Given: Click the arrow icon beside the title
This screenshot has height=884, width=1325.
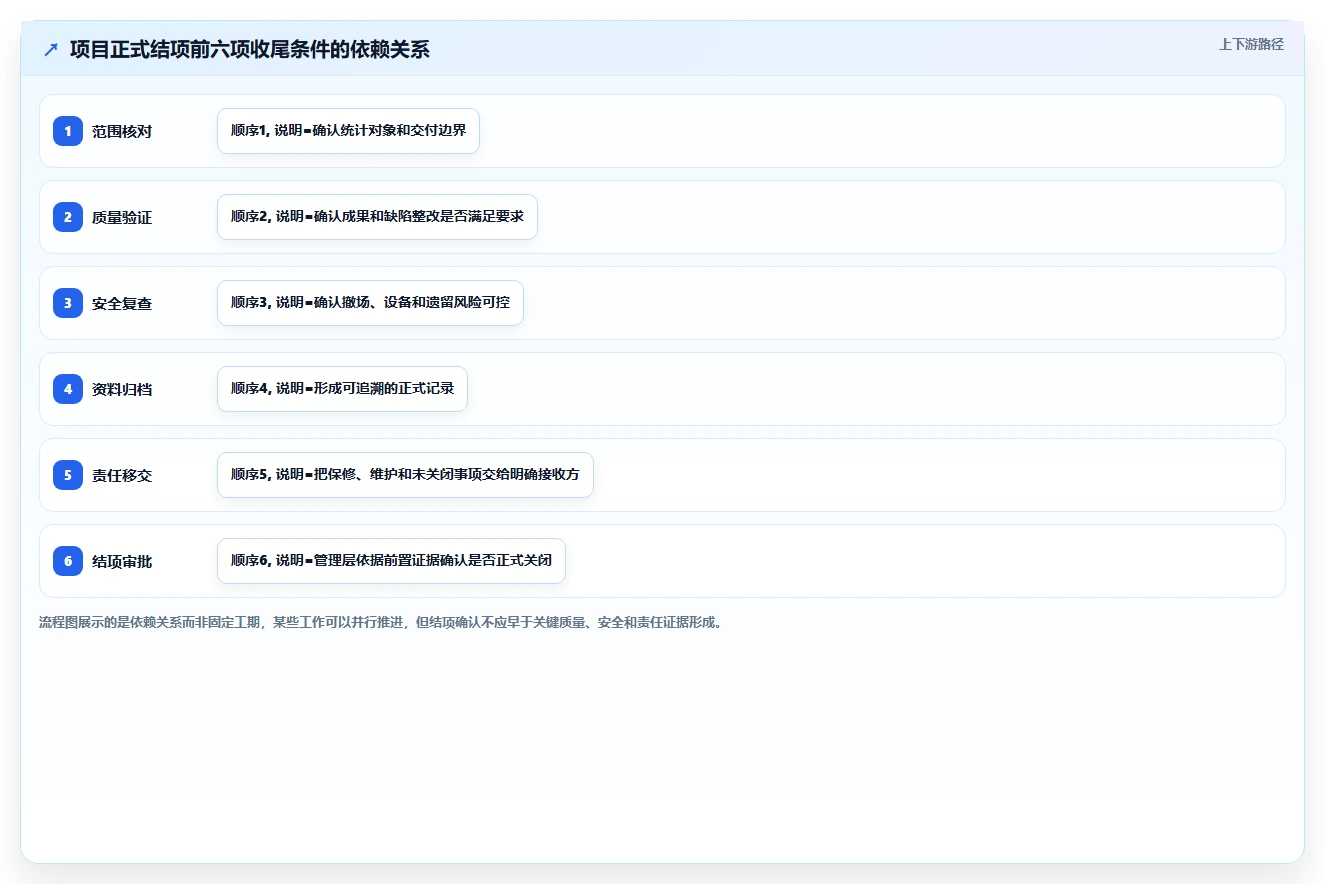Looking at the screenshot, I should (51, 49).
